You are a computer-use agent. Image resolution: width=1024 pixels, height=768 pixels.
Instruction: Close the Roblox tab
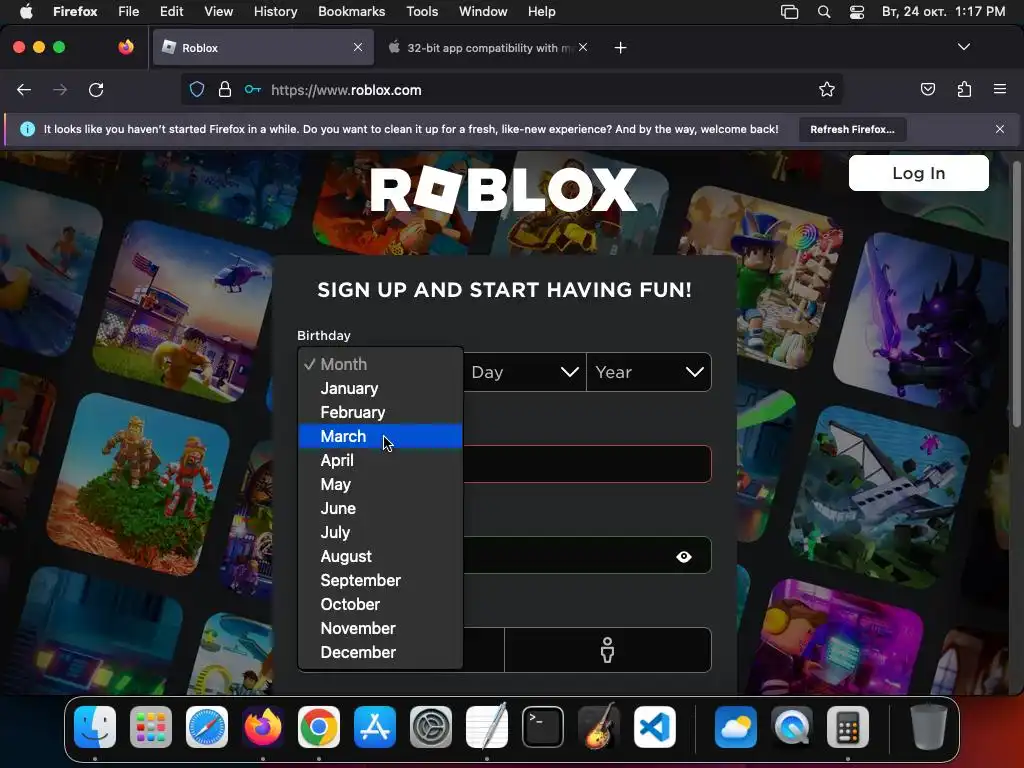[x=358, y=47]
